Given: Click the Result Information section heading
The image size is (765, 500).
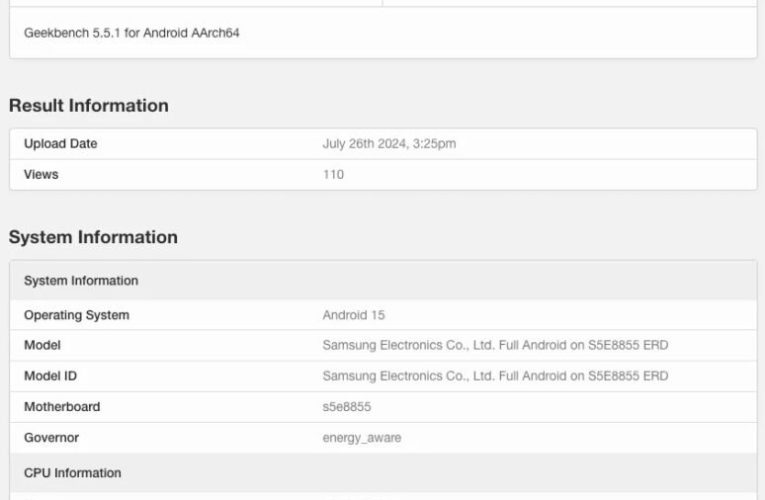Looking at the screenshot, I should [88, 106].
